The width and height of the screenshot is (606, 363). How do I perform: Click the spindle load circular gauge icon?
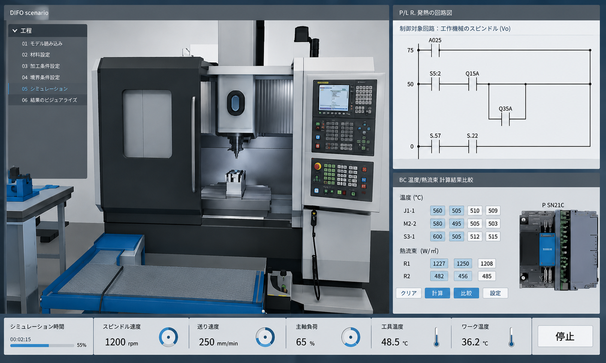click(351, 337)
